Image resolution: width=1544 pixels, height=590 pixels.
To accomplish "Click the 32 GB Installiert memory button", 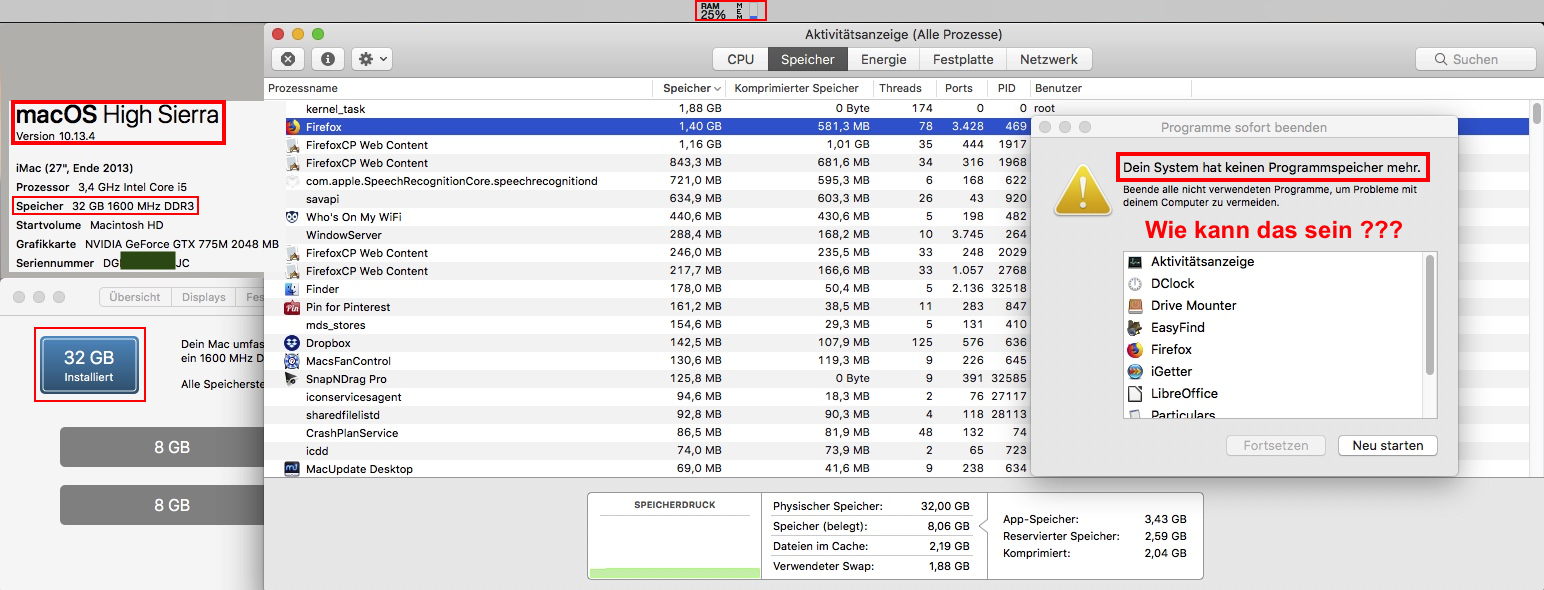I will 89,364.
